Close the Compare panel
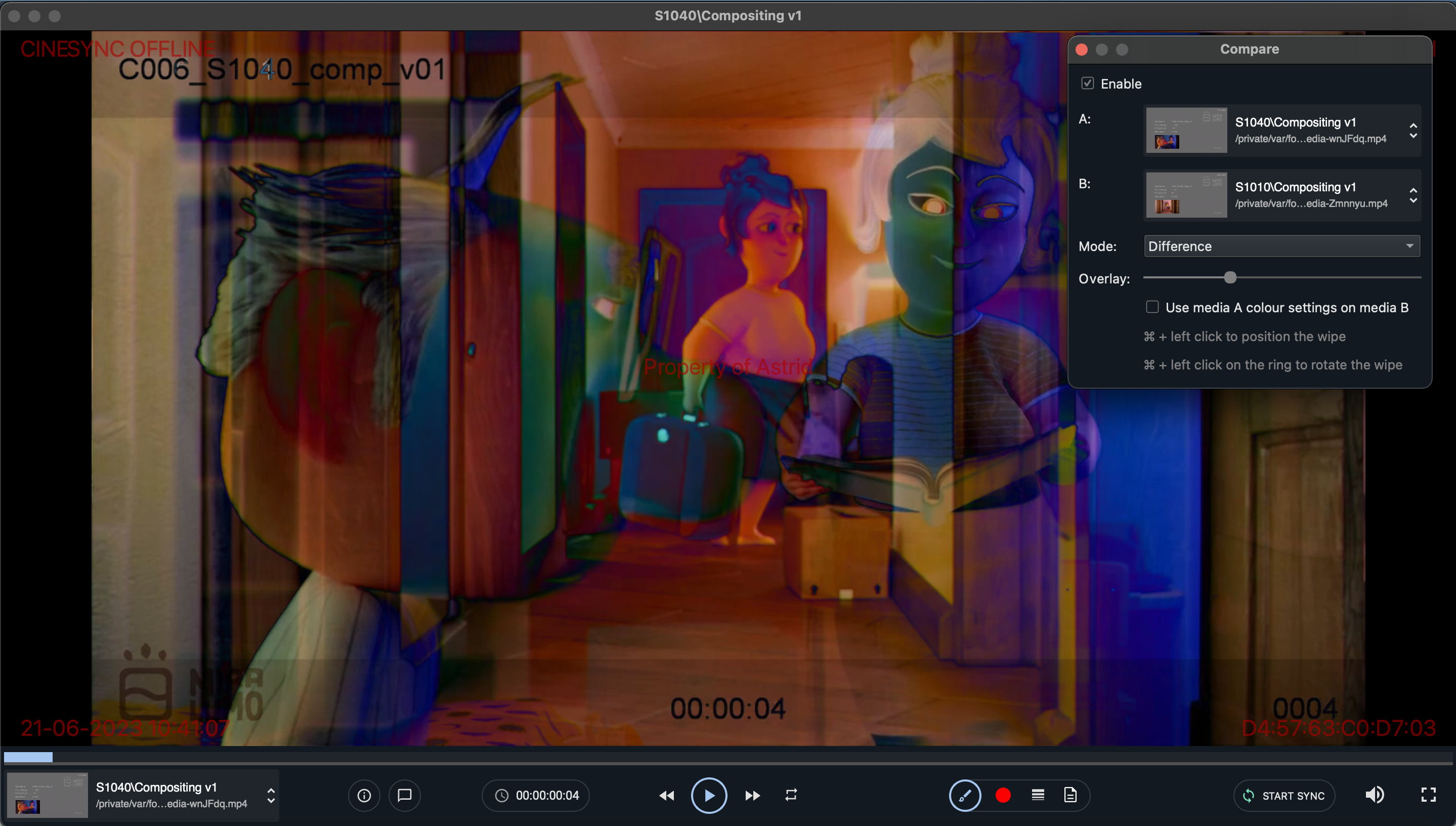This screenshot has height=826, width=1456. 1081,50
